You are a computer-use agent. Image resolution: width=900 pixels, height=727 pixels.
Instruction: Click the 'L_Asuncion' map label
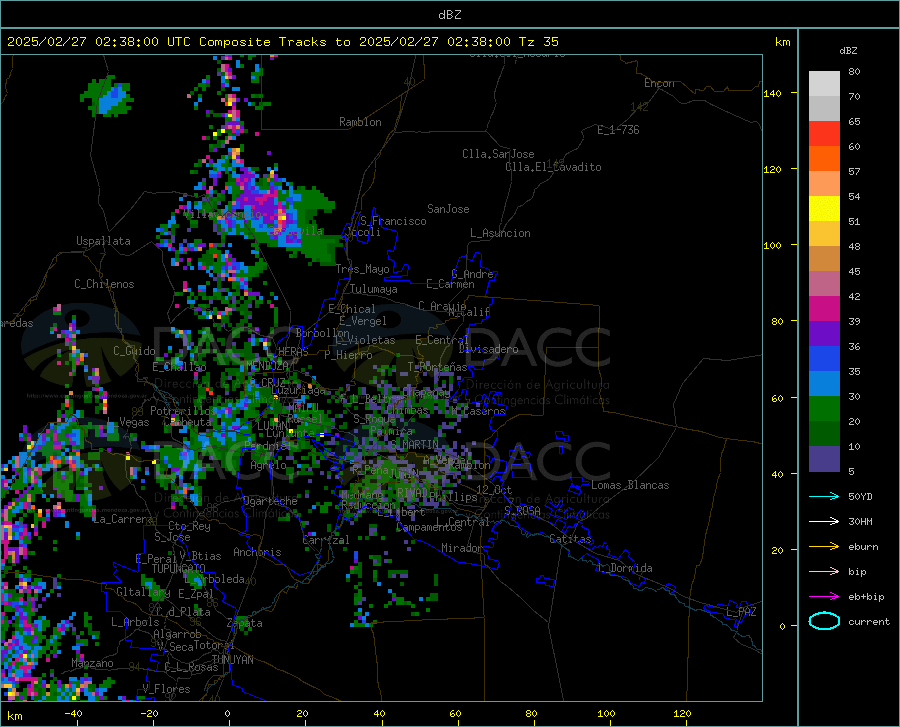pyautogui.click(x=500, y=233)
